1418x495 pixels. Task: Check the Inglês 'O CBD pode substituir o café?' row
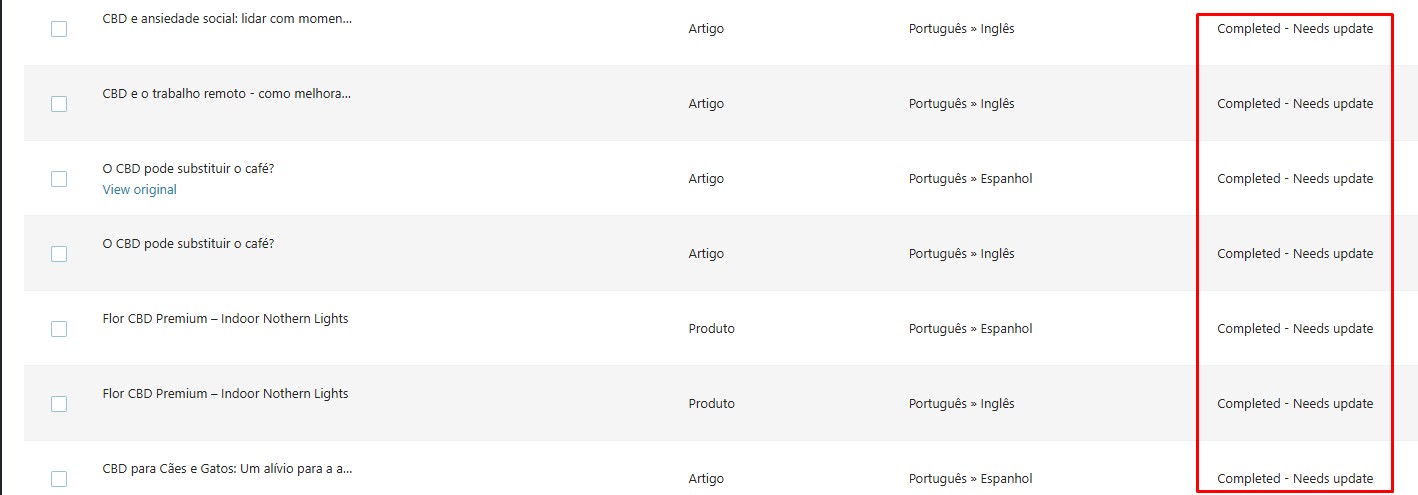pyautogui.click(x=59, y=254)
